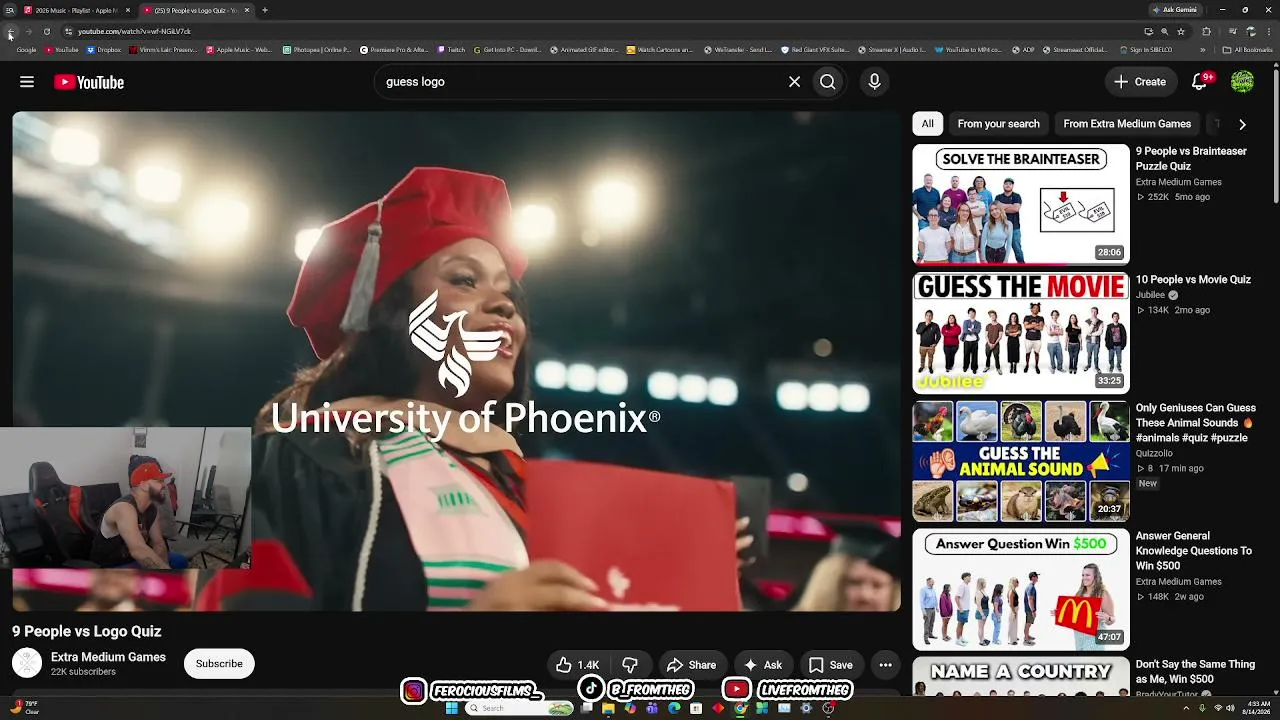Open '10 People vs Movie Quiz' title
Screen dimensions: 1280x720
point(1193,280)
